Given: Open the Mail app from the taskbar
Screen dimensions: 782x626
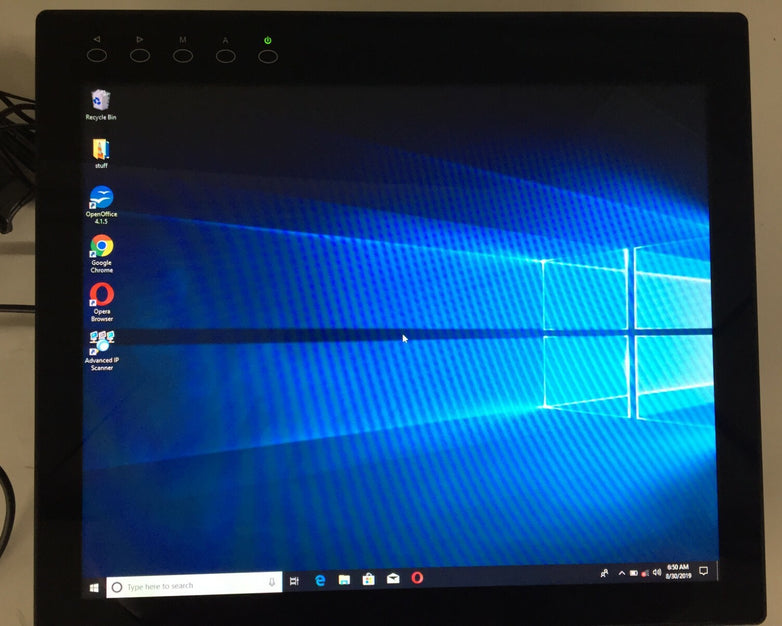Looking at the screenshot, I should click(393, 578).
